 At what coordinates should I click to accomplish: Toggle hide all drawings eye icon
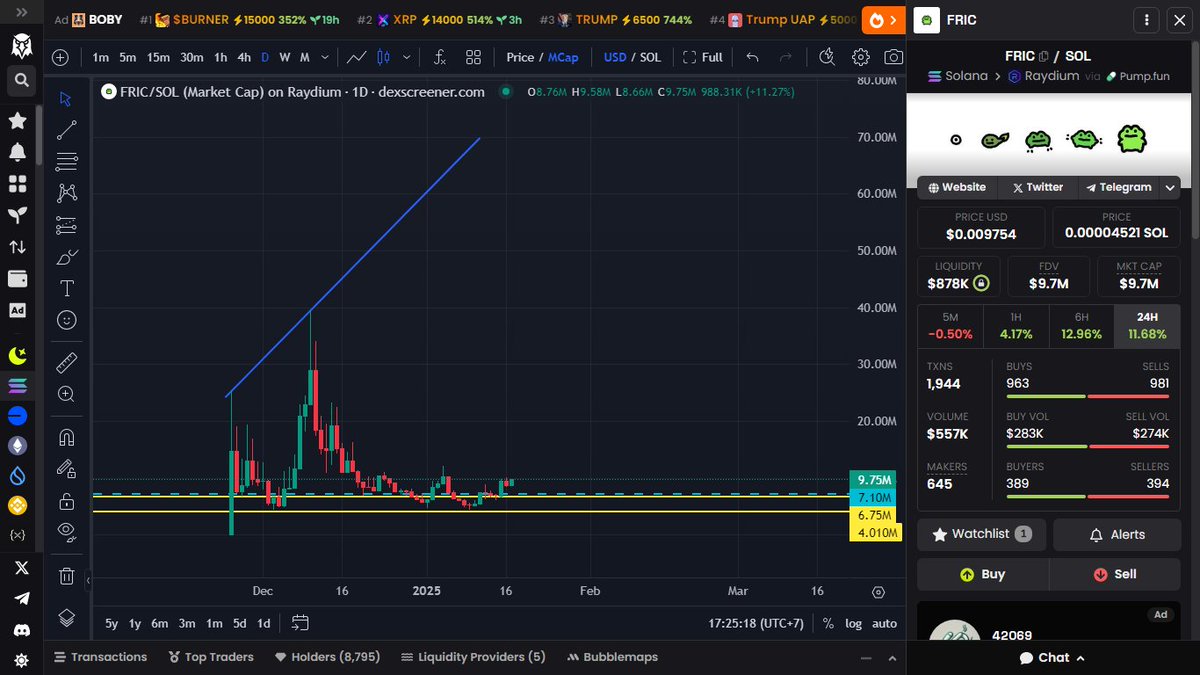pyautogui.click(x=66, y=531)
